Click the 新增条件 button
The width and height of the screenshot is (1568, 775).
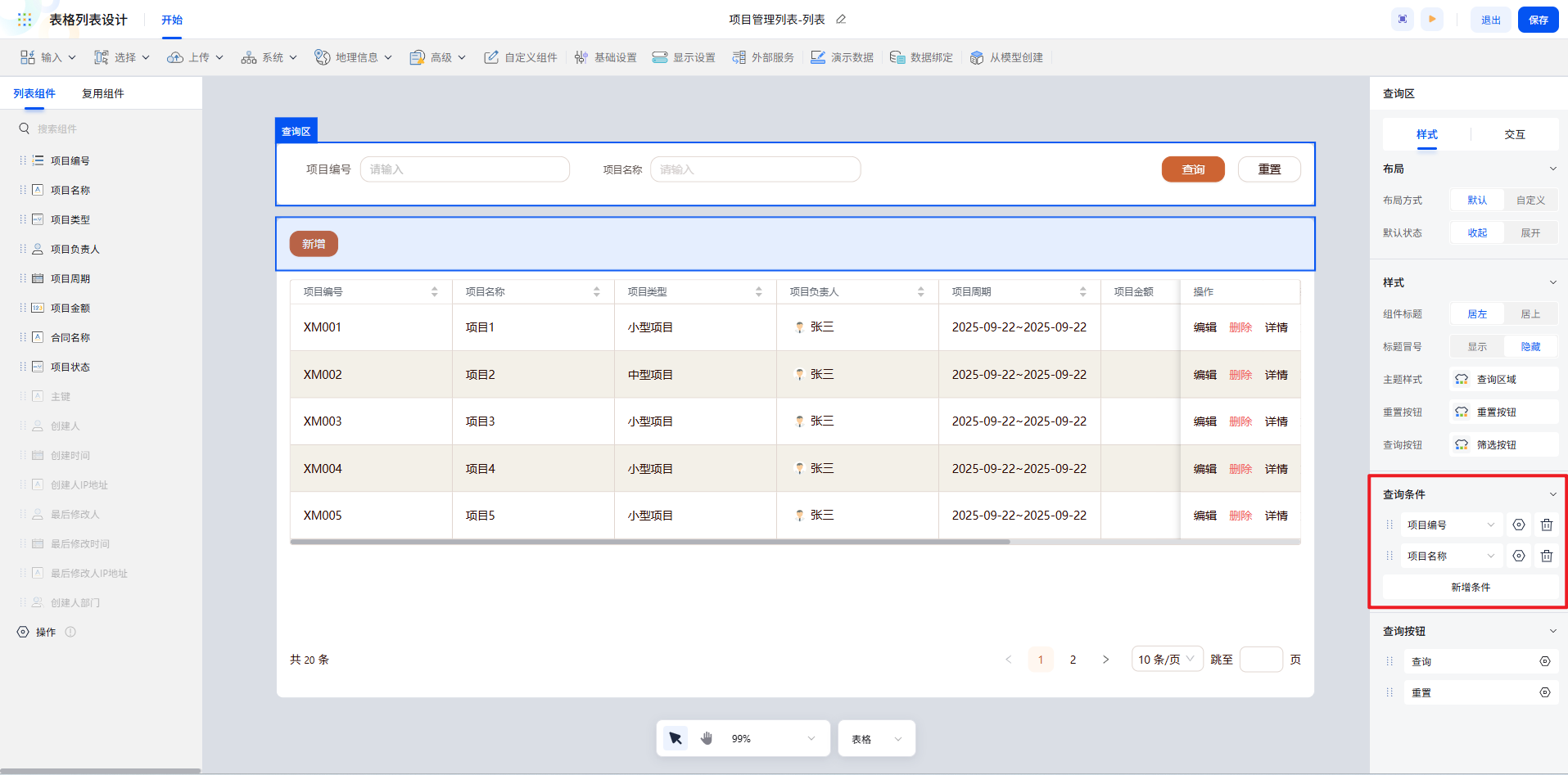[1471, 588]
